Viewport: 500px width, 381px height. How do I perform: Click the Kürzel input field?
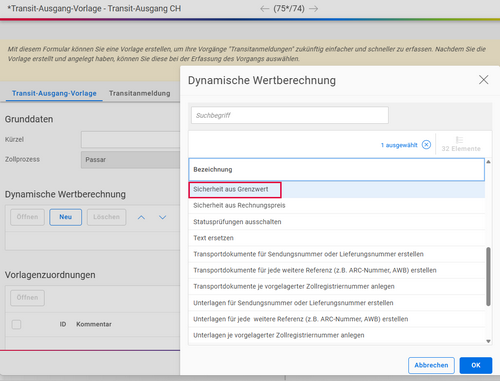tap(131, 139)
